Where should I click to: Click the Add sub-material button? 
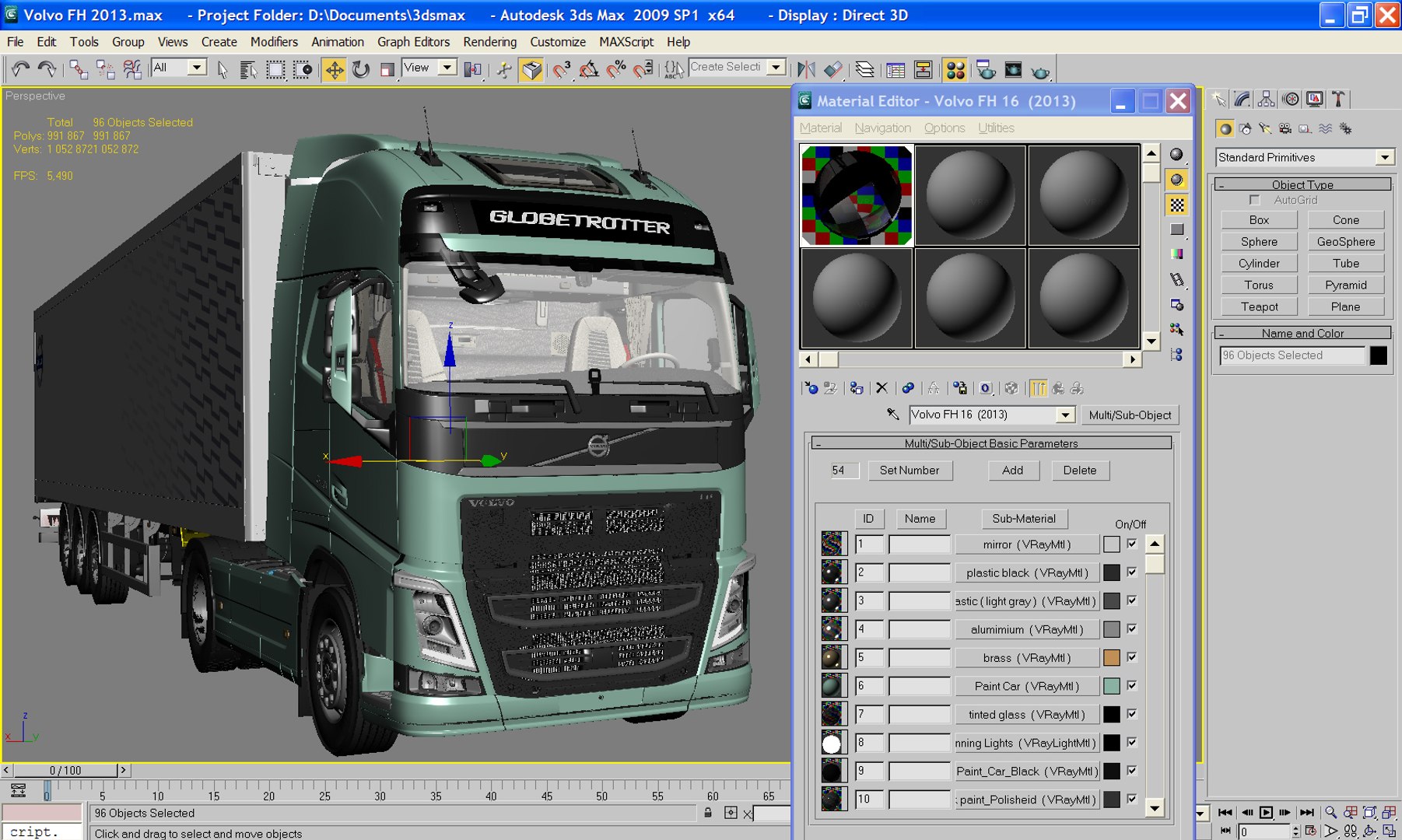point(1012,471)
